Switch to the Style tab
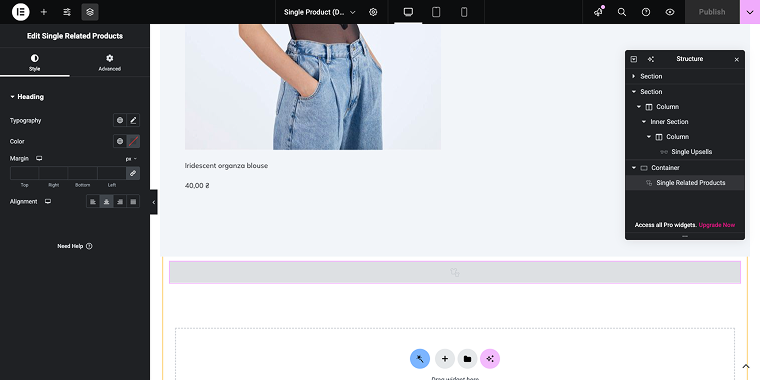 [34, 63]
